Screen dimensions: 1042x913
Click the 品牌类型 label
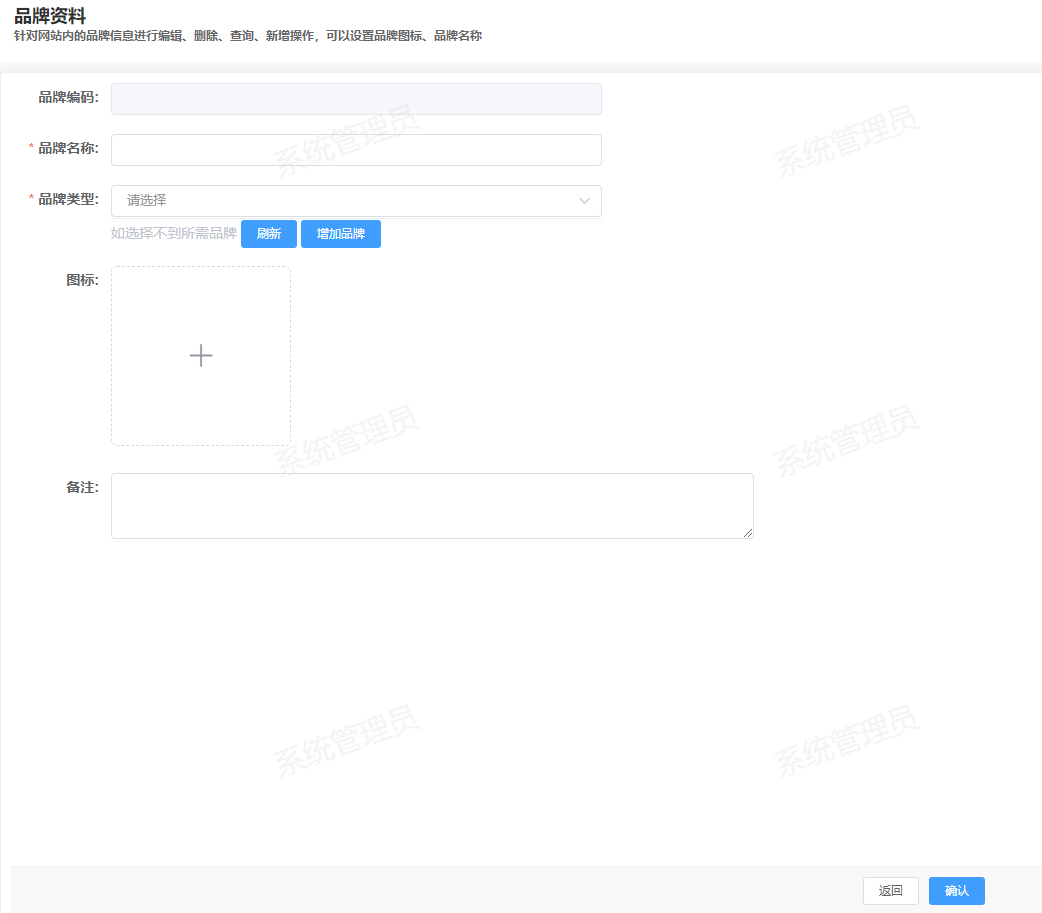tap(68, 199)
